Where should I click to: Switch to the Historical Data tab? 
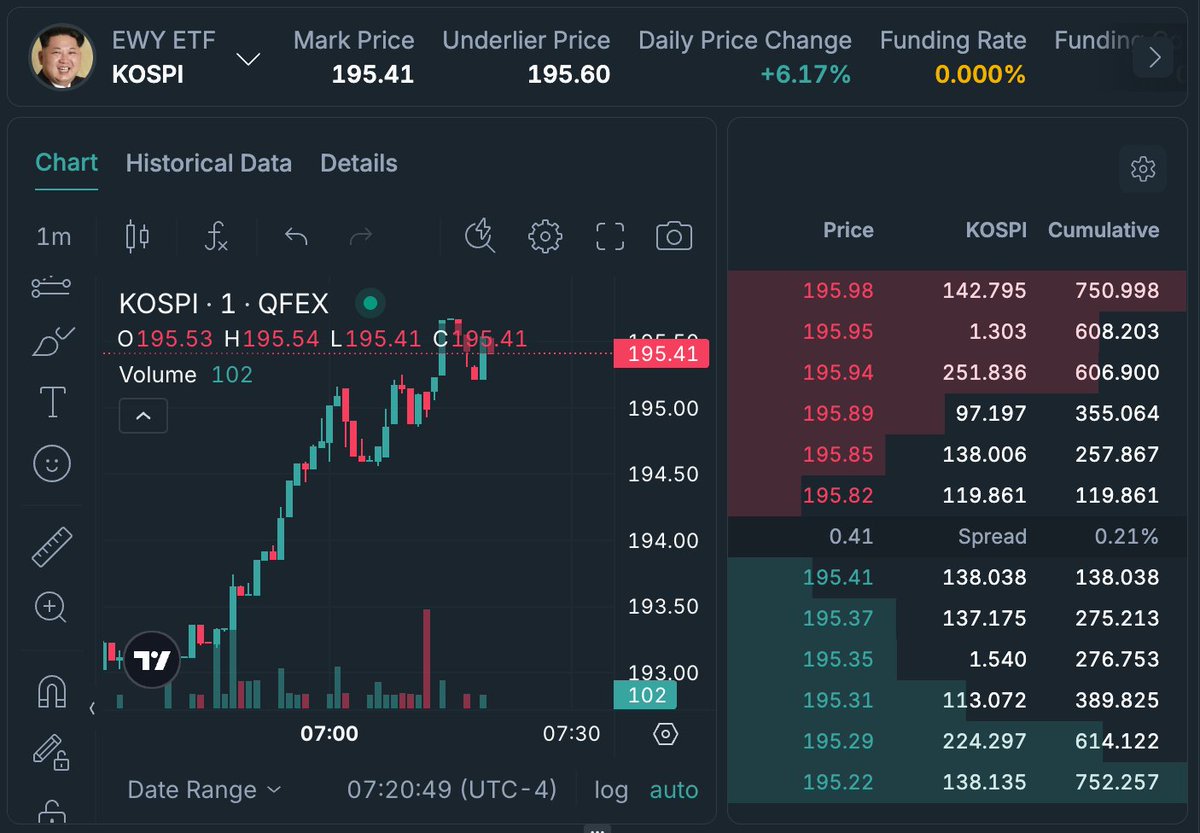pos(209,163)
